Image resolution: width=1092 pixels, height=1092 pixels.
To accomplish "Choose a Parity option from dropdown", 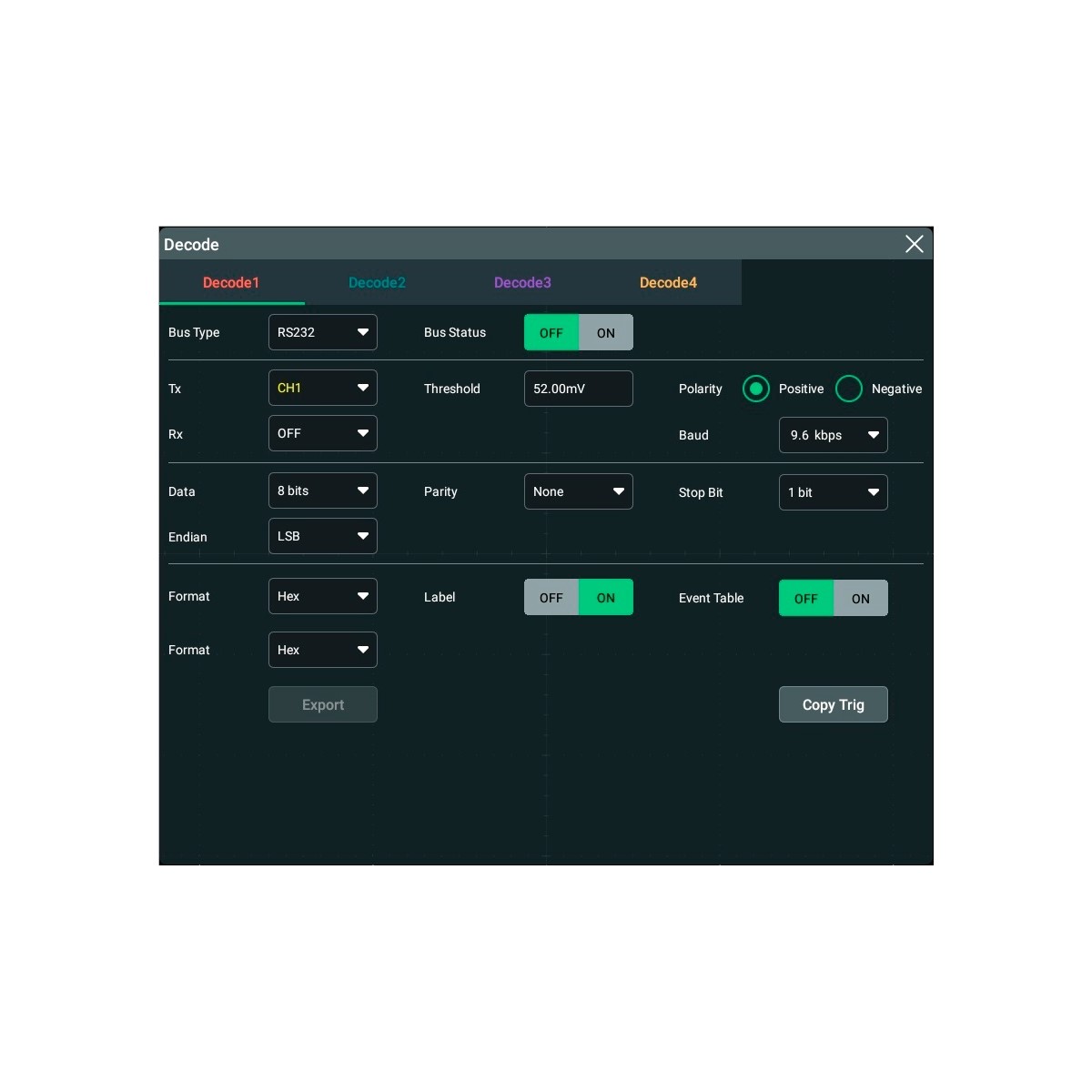I will [578, 491].
